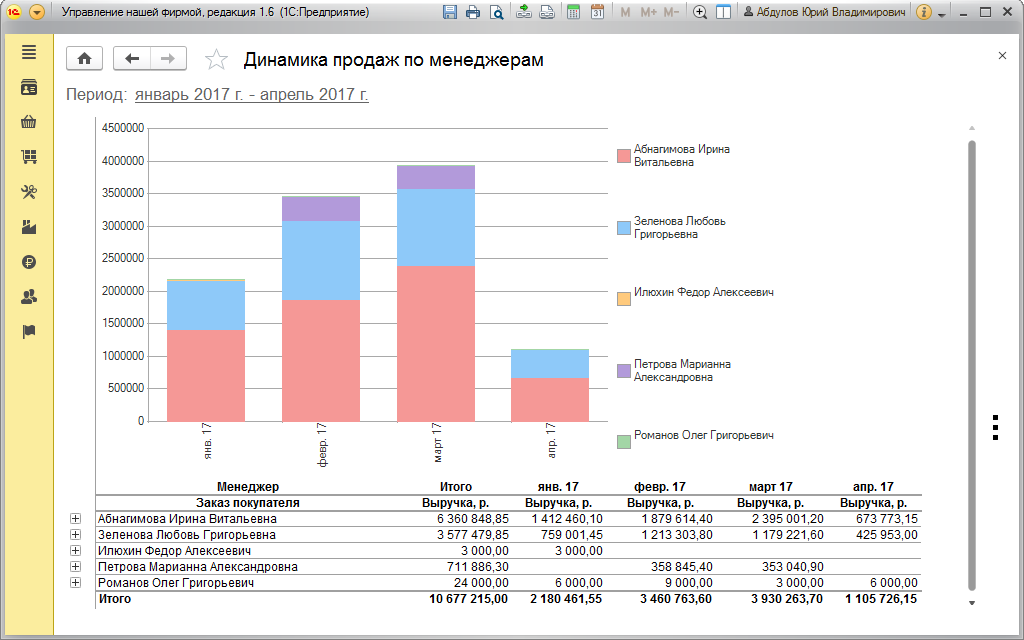Select the Петрова purple segment in март 17 bar
The height and width of the screenshot is (640, 1024).
pyautogui.click(x=436, y=178)
